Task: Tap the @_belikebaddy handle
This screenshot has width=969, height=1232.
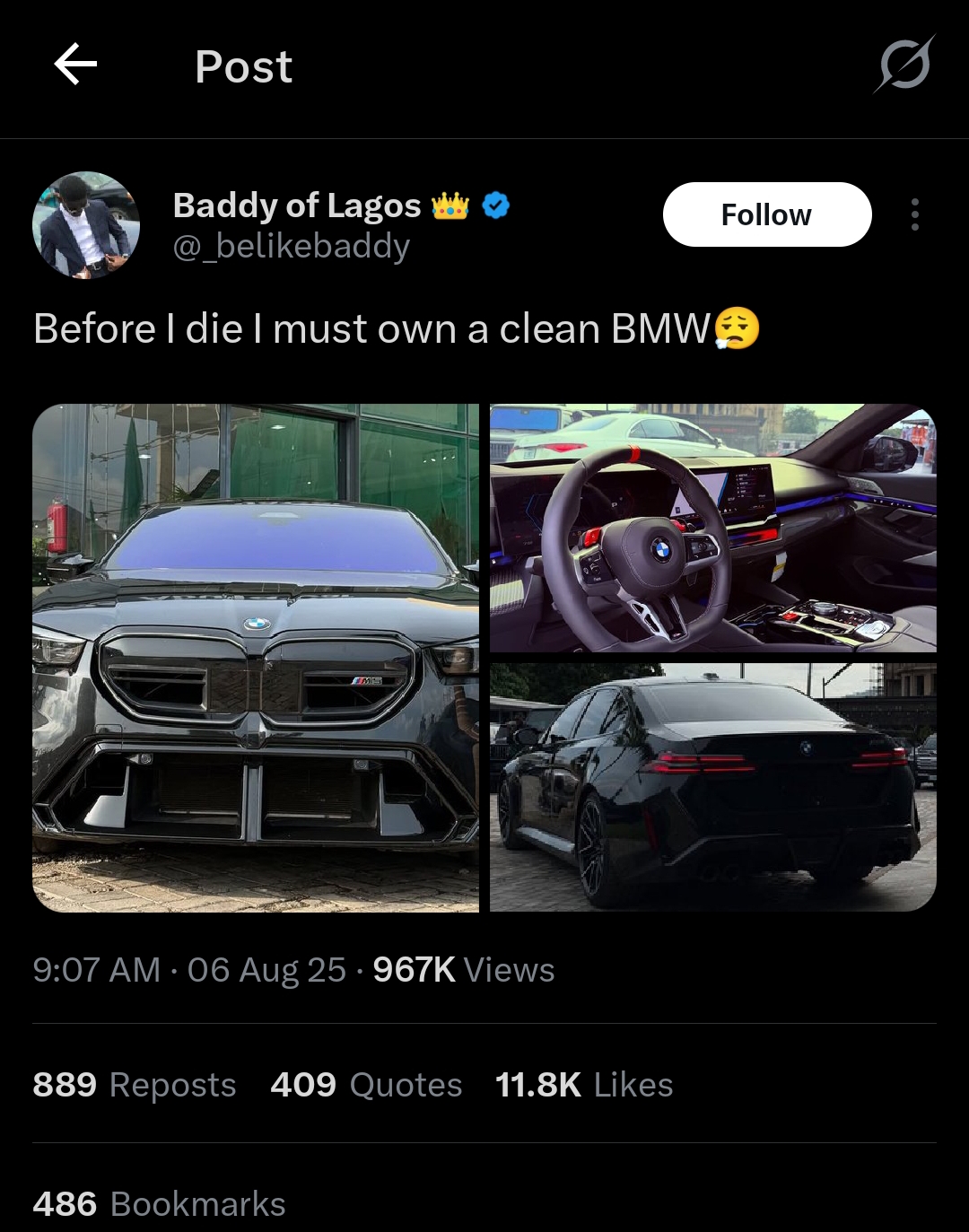Action: click(292, 246)
